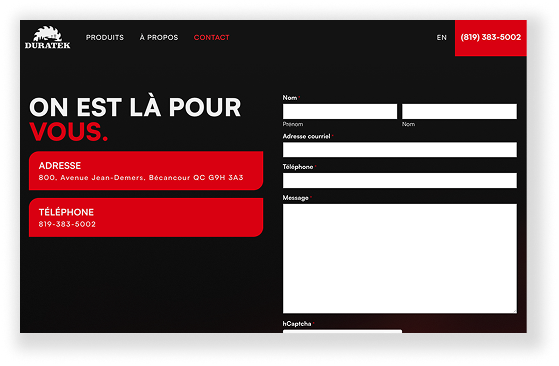This screenshot has width=559, height=366.
Task: Click the Téléphone card showing 819-383-5002
Action: click(146, 217)
